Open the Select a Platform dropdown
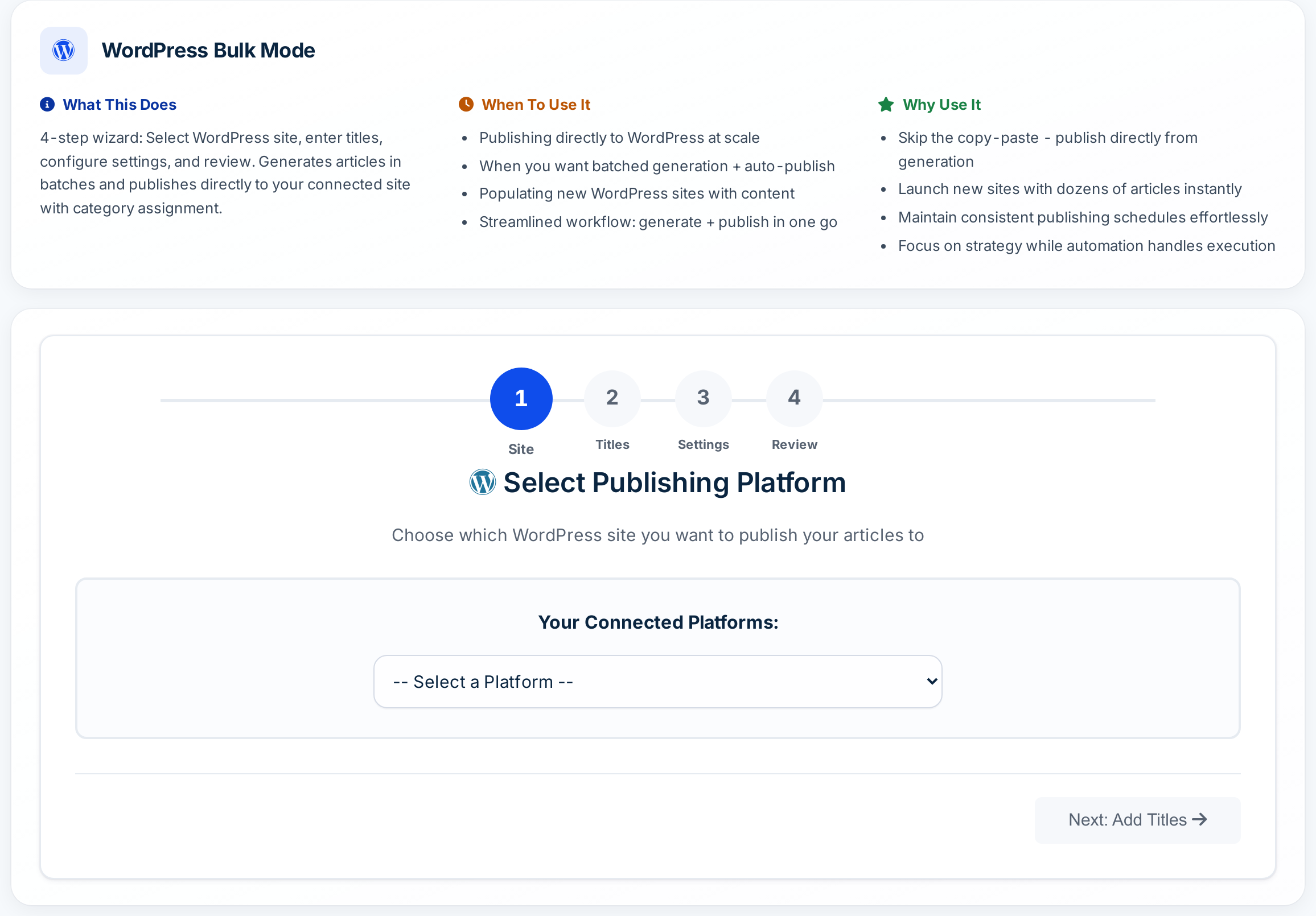Viewport: 1316px width, 916px height. pyautogui.click(x=657, y=682)
